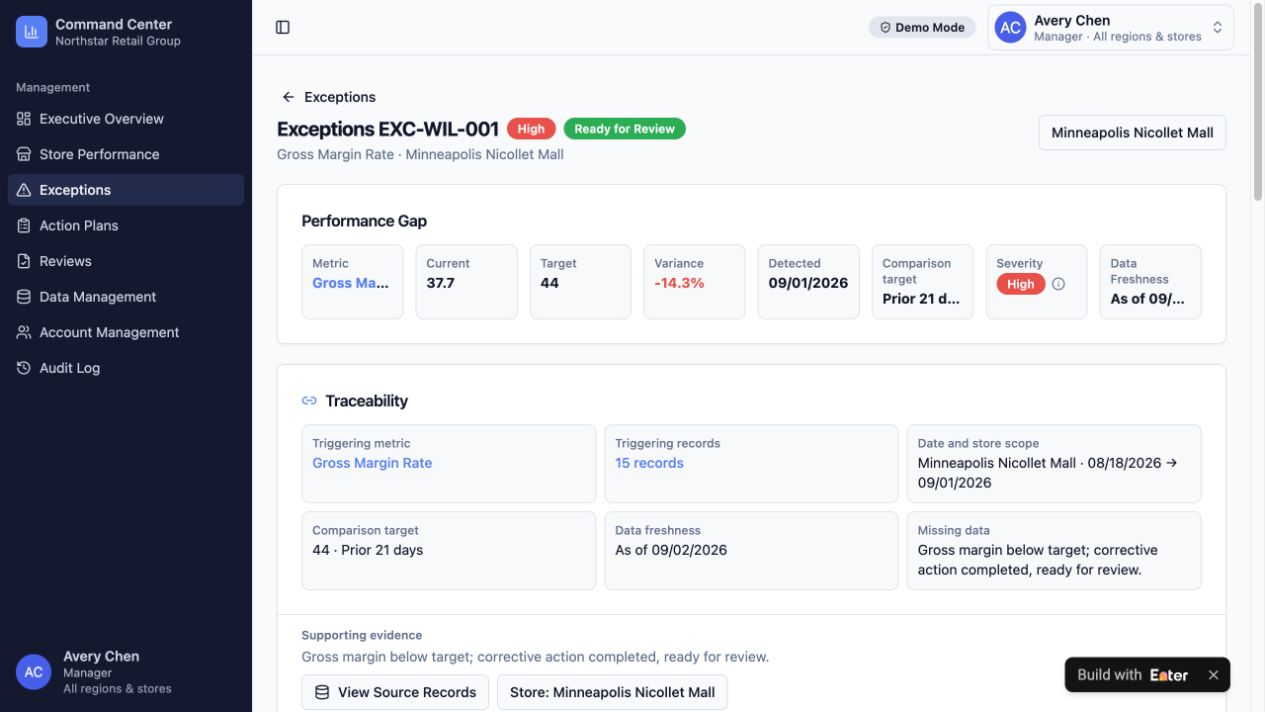
Task: Click the Command Center logo icon
Action: point(31,32)
